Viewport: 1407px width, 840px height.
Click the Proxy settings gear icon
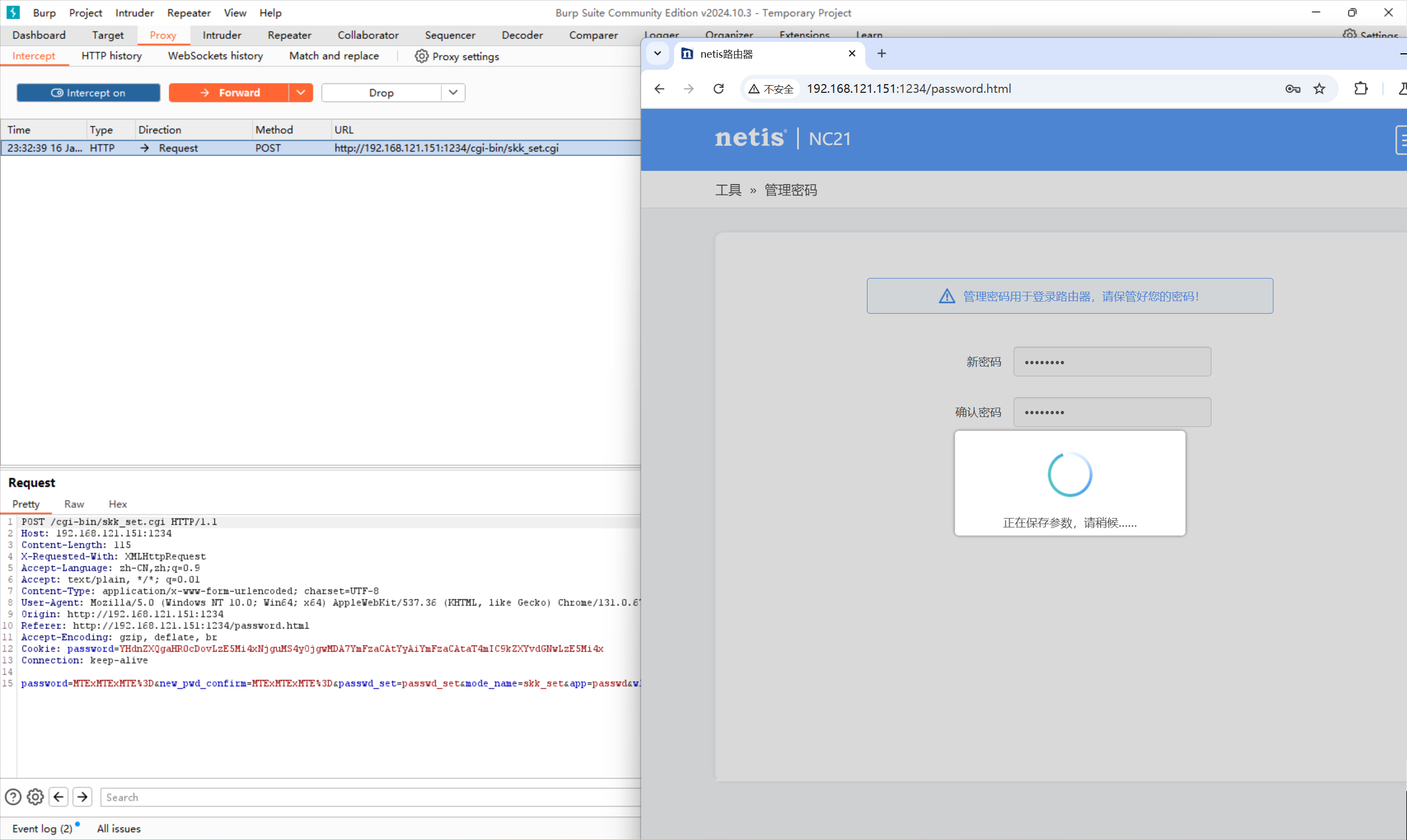[x=421, y=56]
